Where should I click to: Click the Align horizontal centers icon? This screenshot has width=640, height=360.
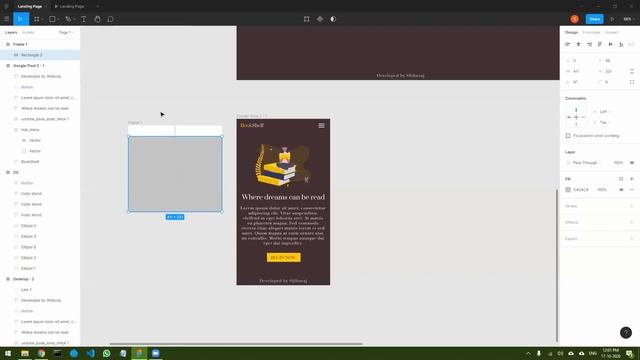[x=578, y=44]
